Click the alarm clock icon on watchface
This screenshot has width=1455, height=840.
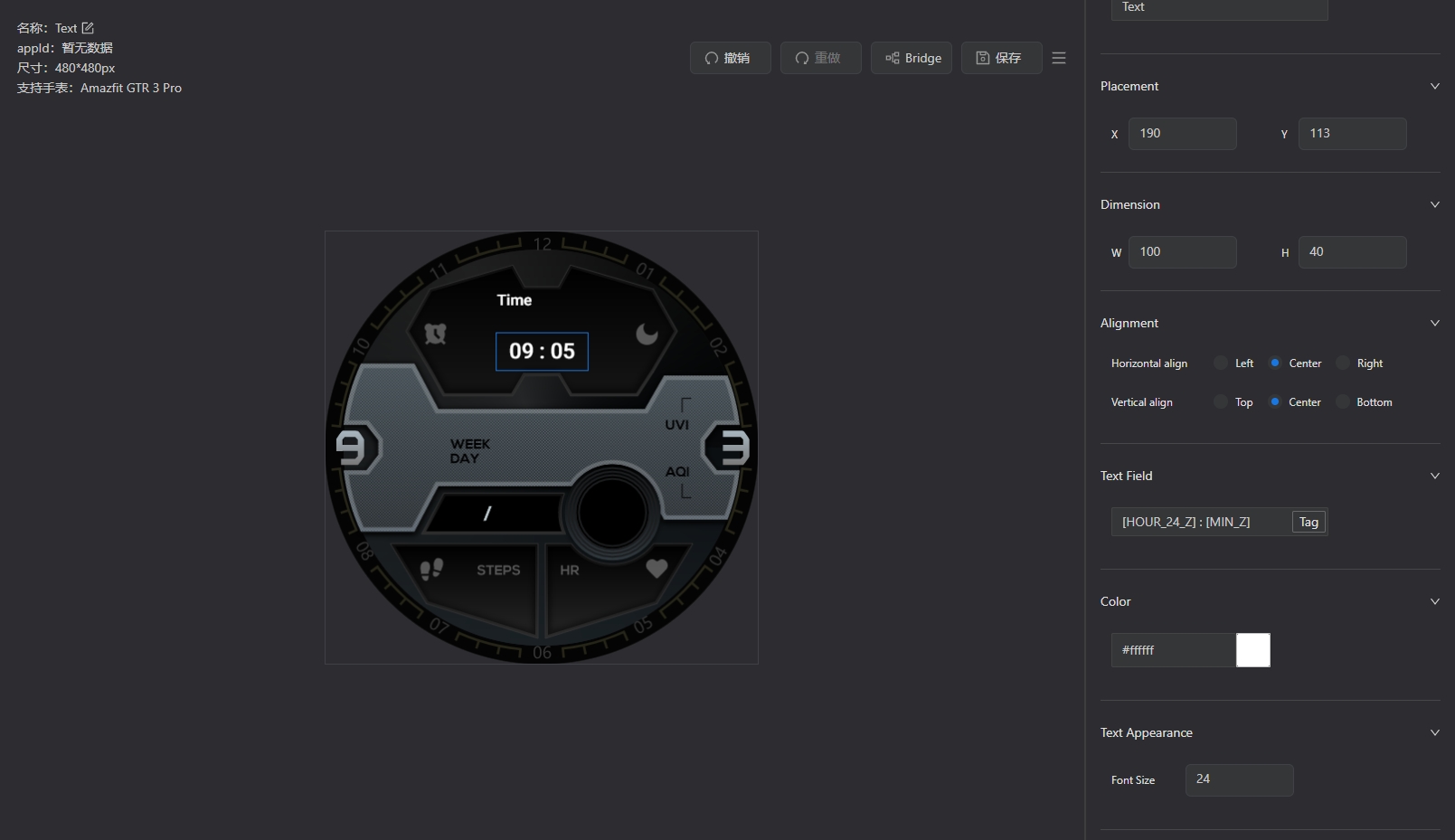436,334
